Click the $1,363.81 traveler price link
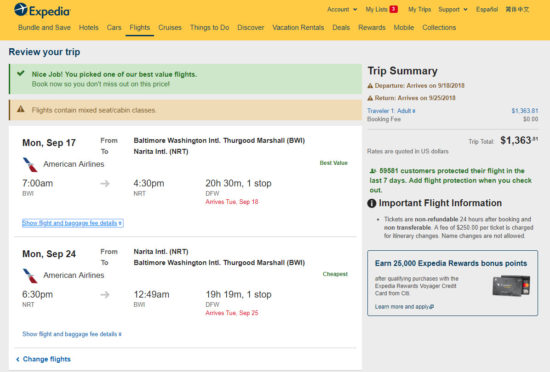 click(525, 111)
